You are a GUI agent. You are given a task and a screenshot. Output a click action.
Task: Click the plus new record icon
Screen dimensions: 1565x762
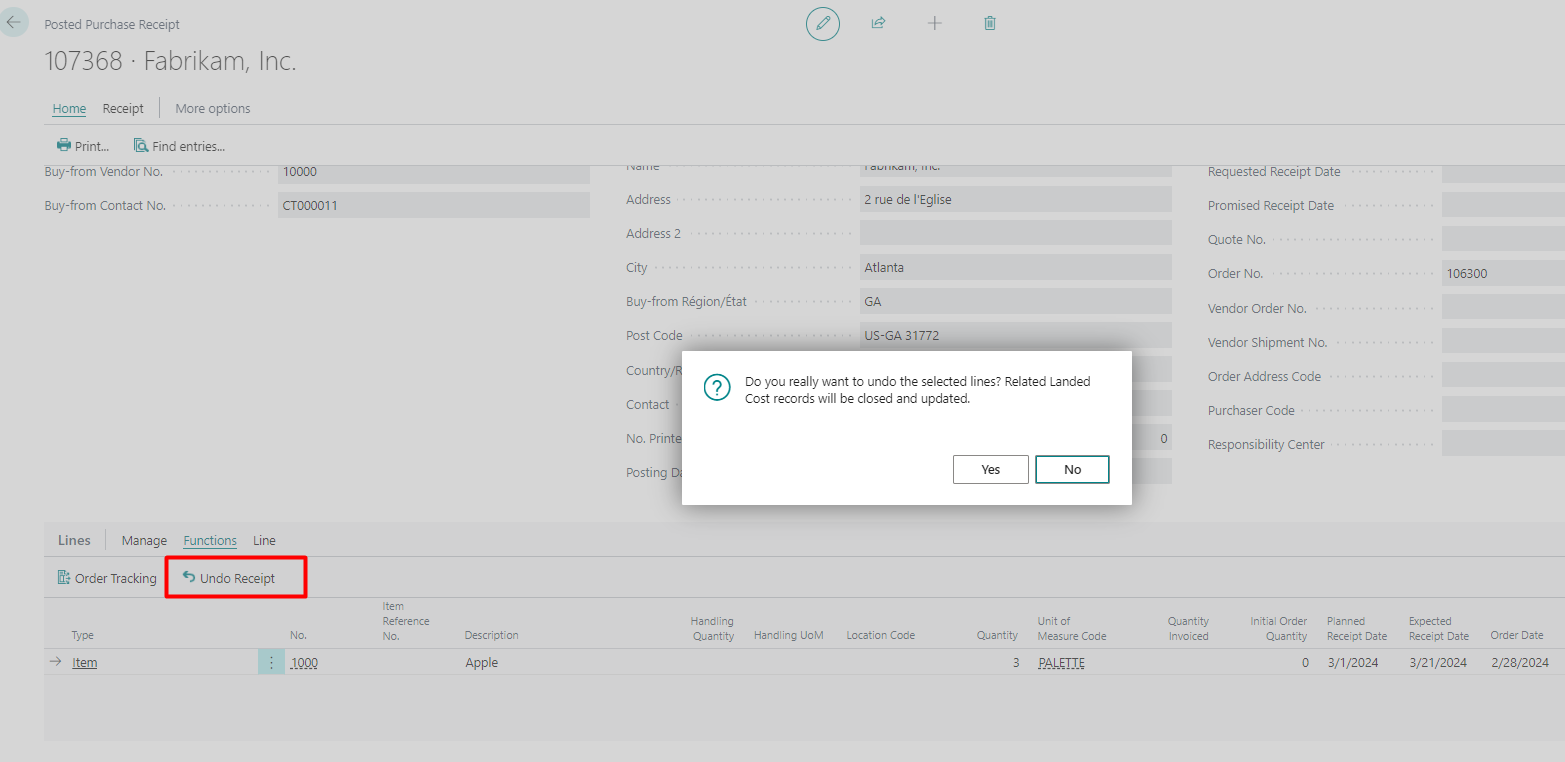click(x=935, y=23)
